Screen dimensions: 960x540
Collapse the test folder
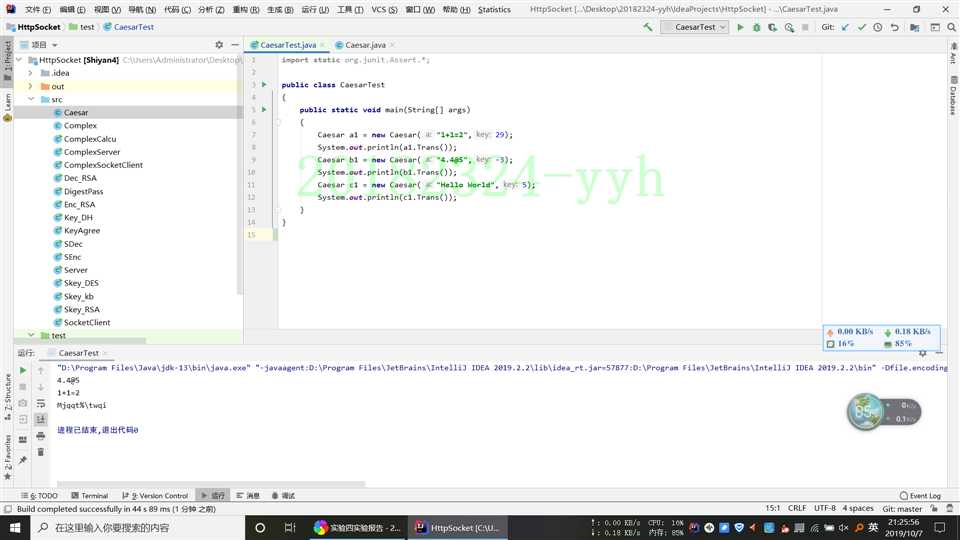[31, 336]
